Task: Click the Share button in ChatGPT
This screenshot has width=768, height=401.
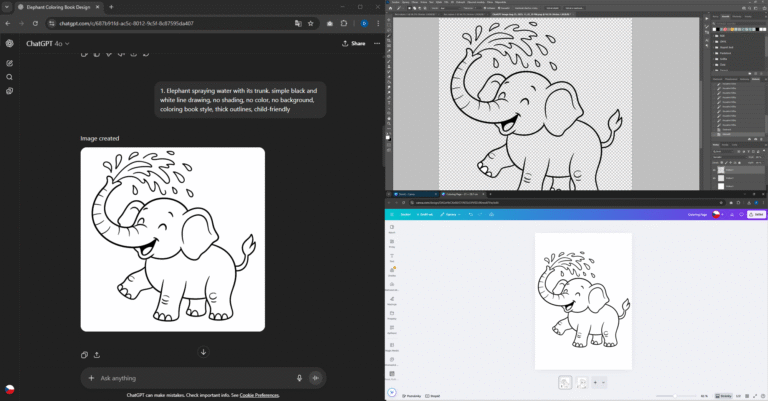Action: point(353,44)
